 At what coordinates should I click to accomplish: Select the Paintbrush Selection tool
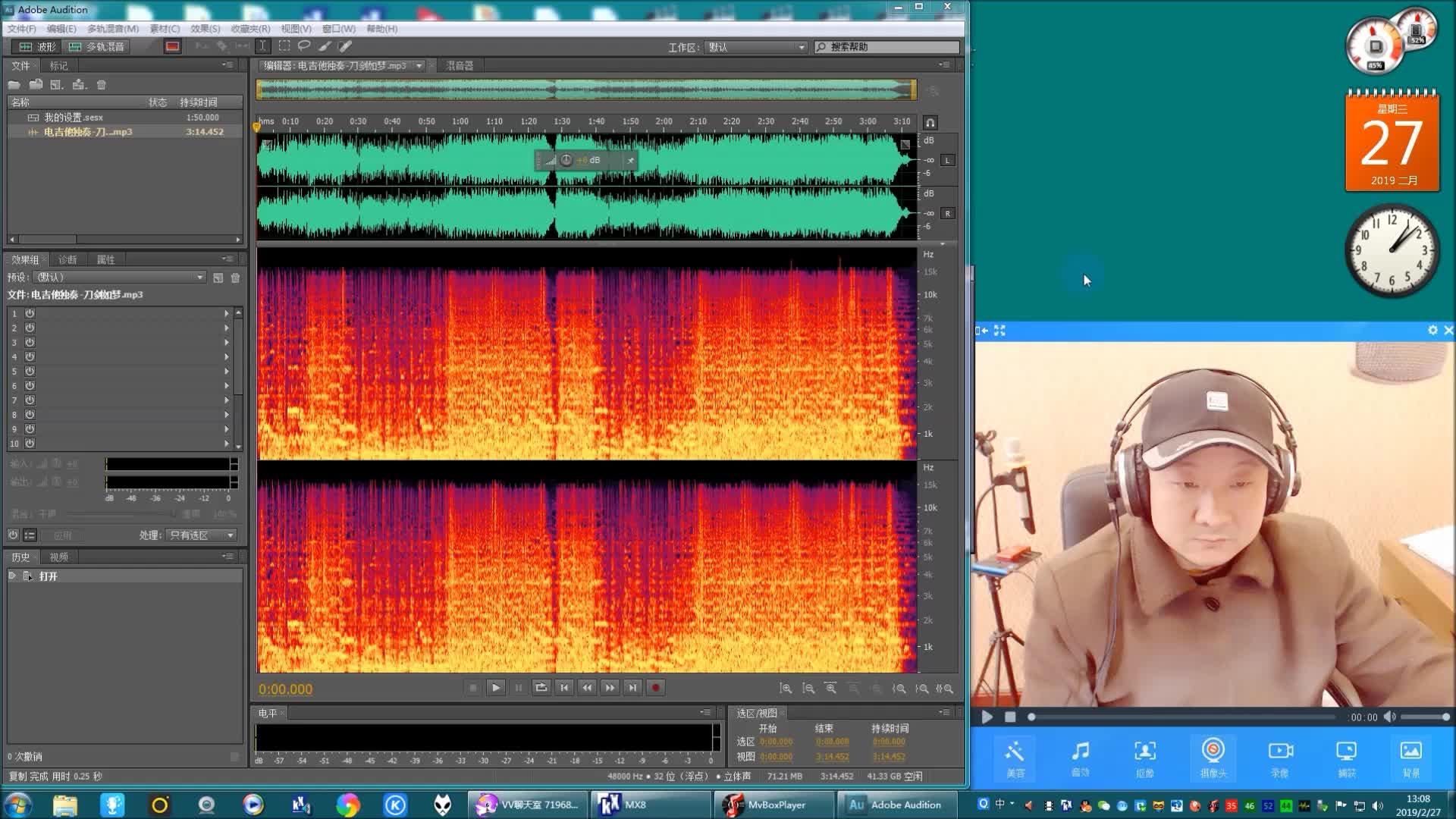tap(325, 46)
